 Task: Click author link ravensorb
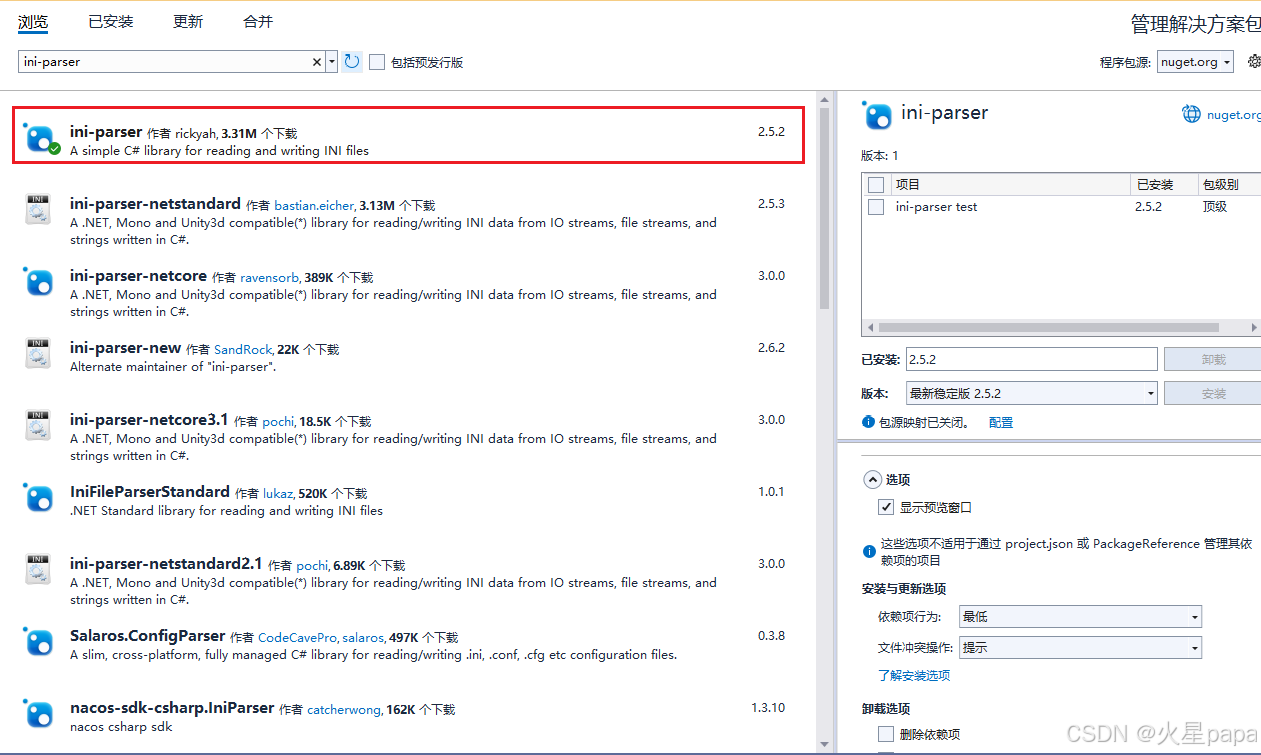coord(270,278)
